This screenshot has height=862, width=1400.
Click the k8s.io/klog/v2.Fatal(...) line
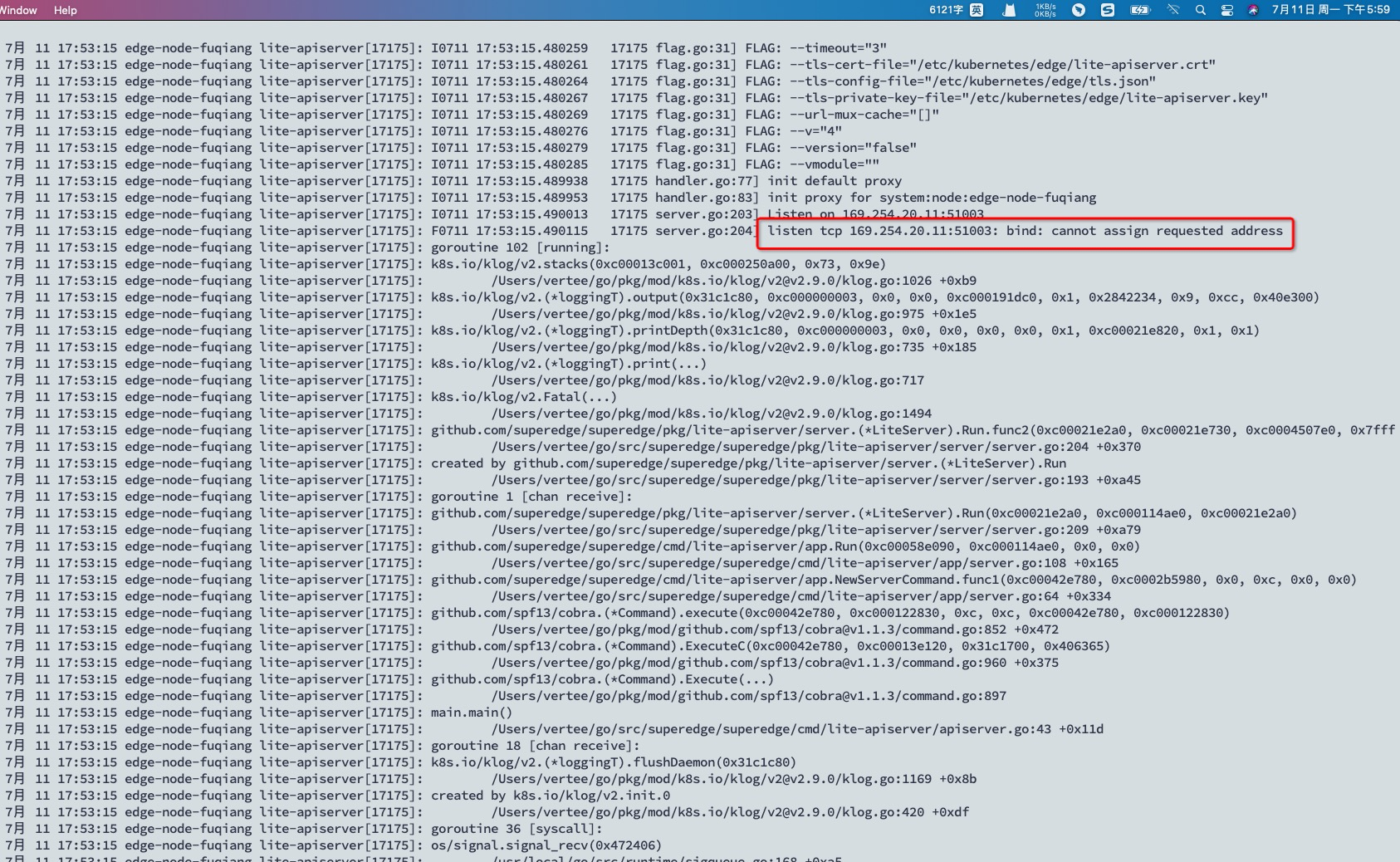click(524, 397)
